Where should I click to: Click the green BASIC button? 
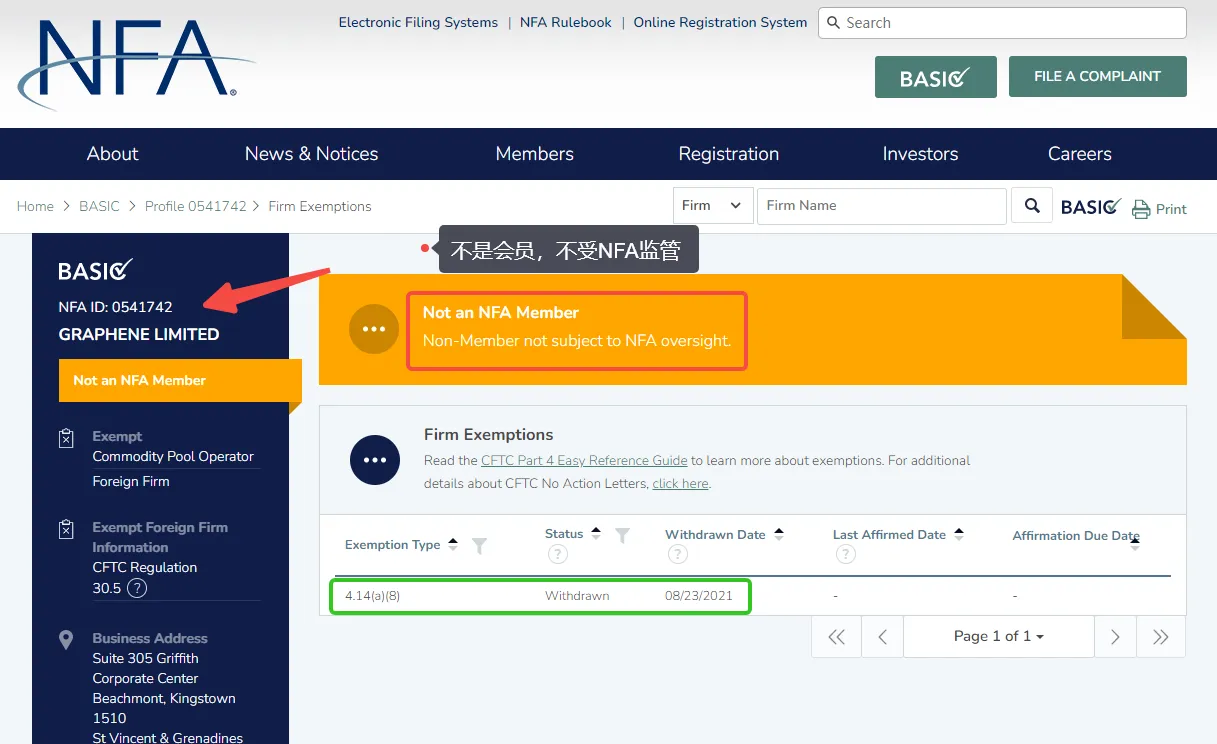point(936,77)
